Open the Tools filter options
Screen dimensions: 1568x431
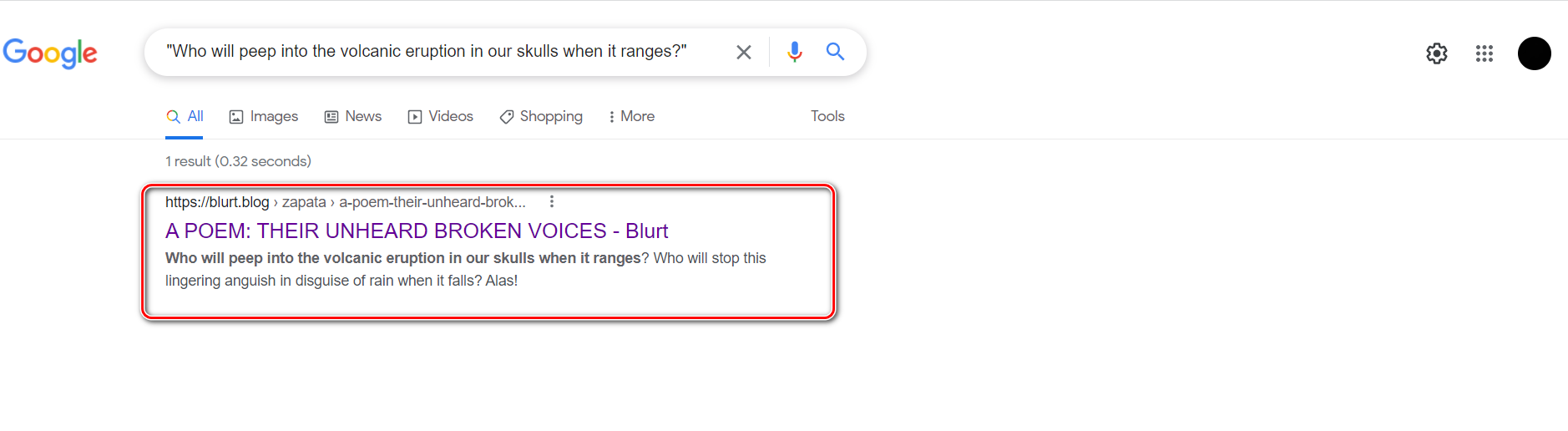827,116
